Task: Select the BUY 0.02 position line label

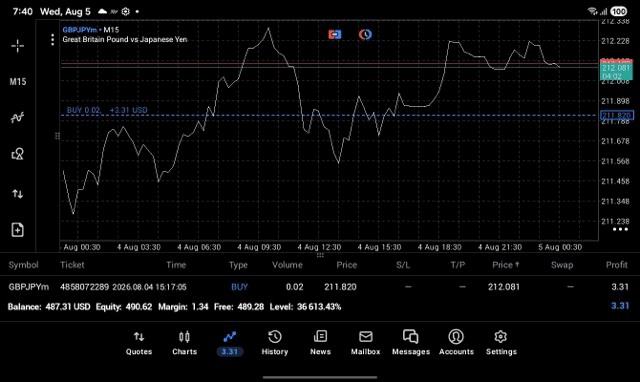Action: point(107,110)
